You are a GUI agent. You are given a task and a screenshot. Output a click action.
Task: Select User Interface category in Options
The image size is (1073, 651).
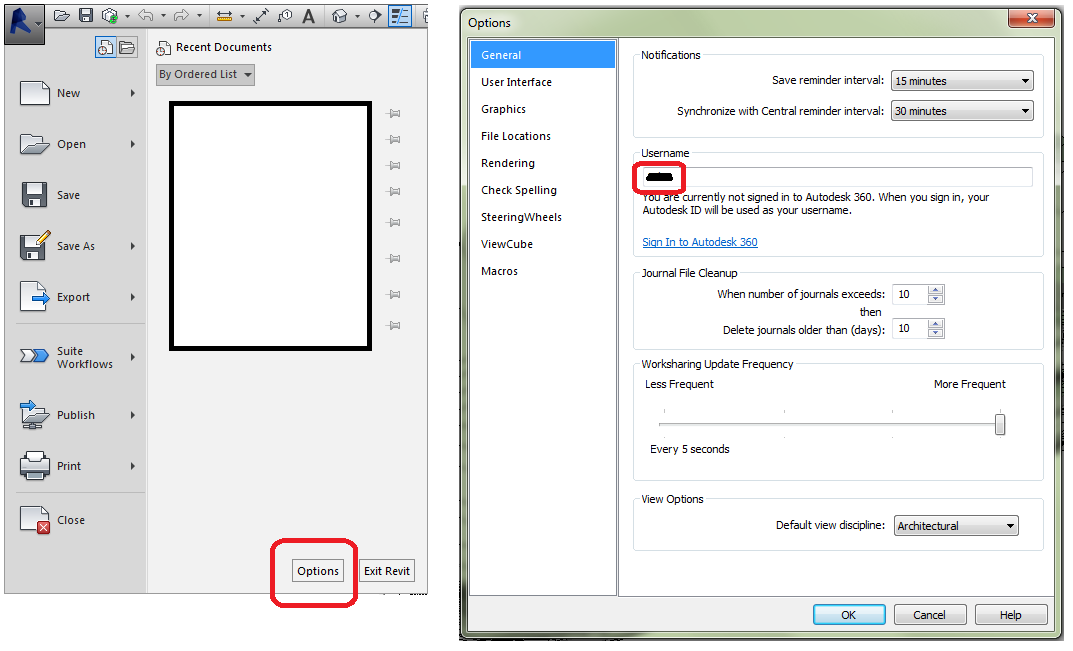[x=543, y=82]
